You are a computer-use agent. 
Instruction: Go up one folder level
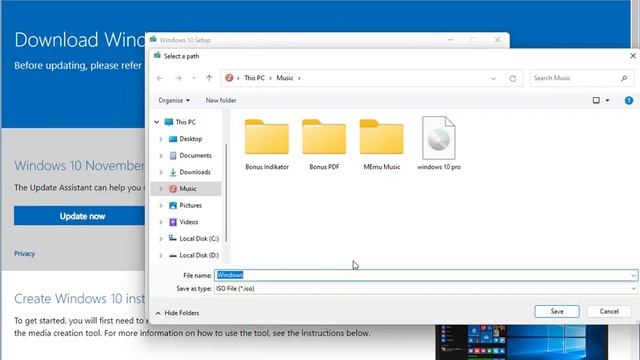coord(209,78)
